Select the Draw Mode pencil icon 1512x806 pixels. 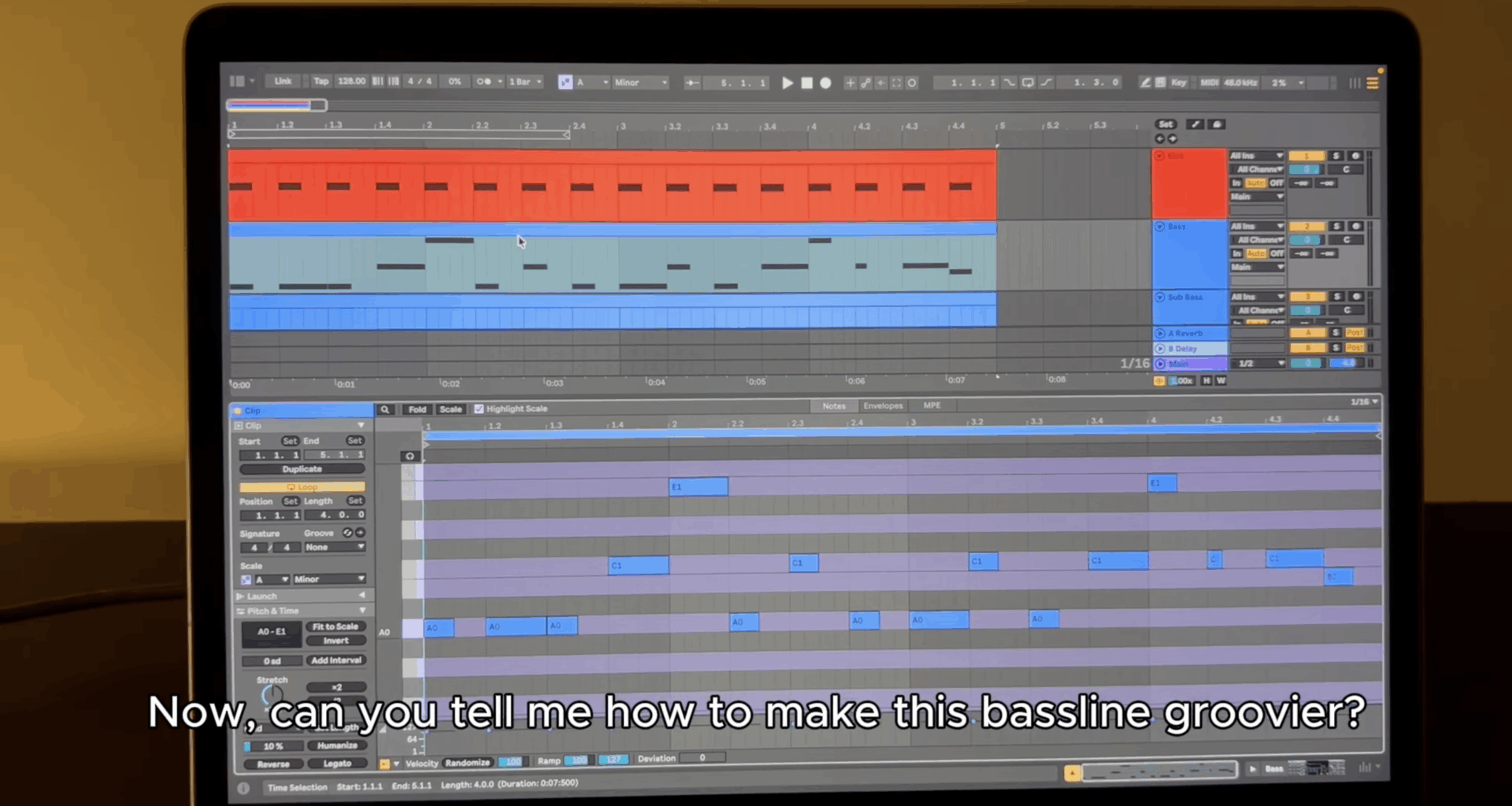click(x=1144, y=82)
